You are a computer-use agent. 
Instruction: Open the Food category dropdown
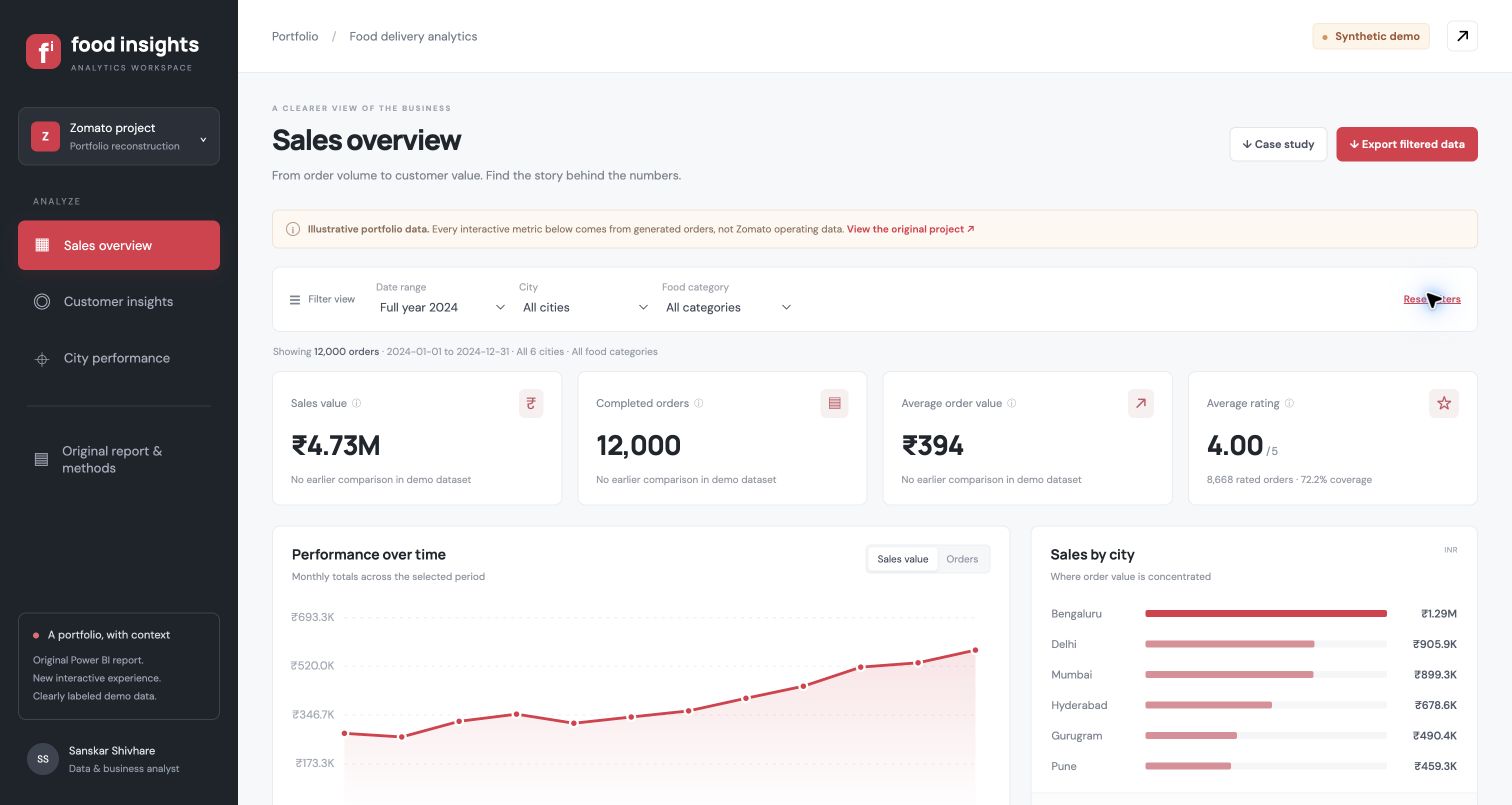click(728, 307)
